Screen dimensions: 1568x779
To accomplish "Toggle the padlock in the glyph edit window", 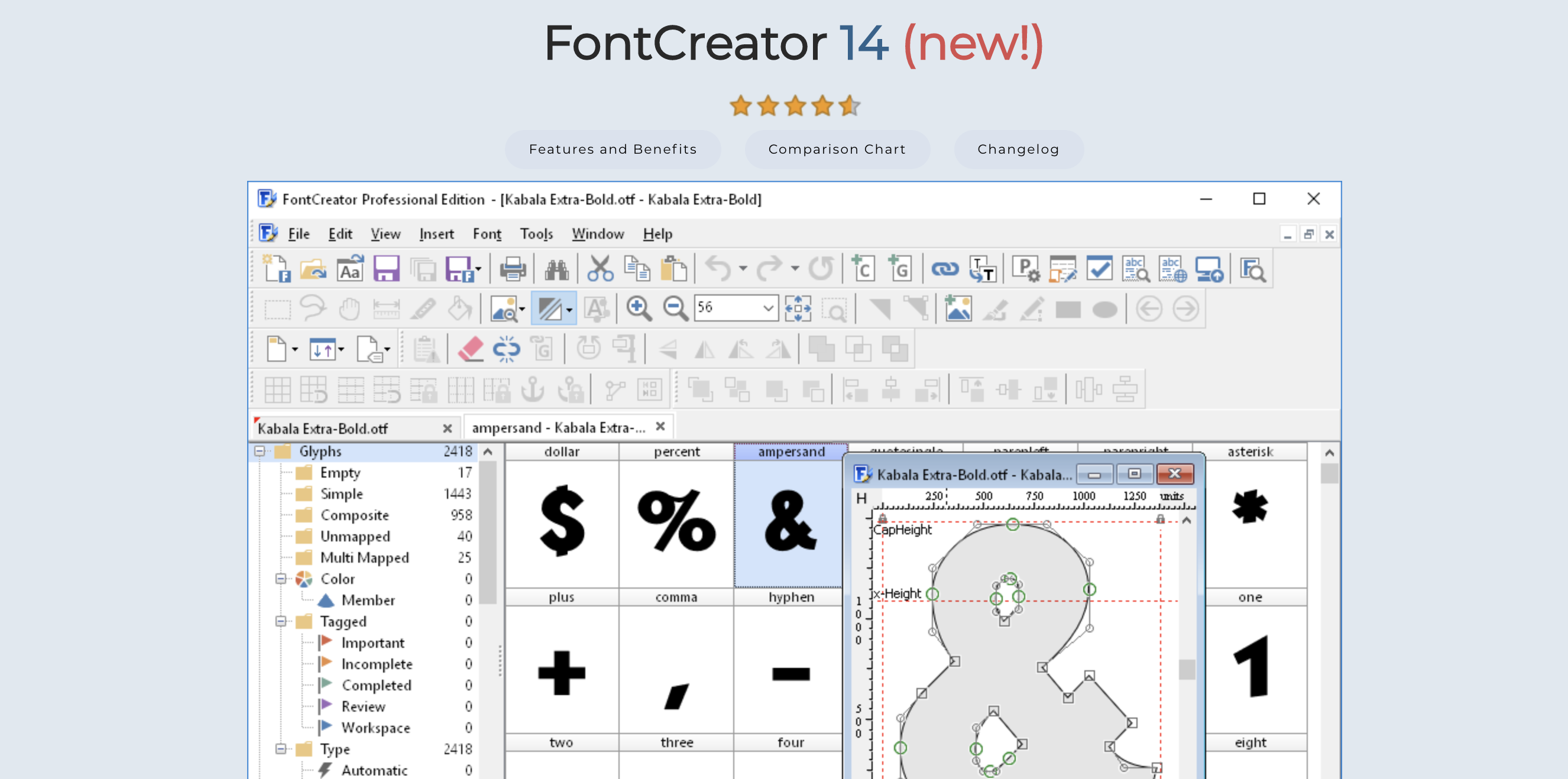I will (x=1160, y=518).
